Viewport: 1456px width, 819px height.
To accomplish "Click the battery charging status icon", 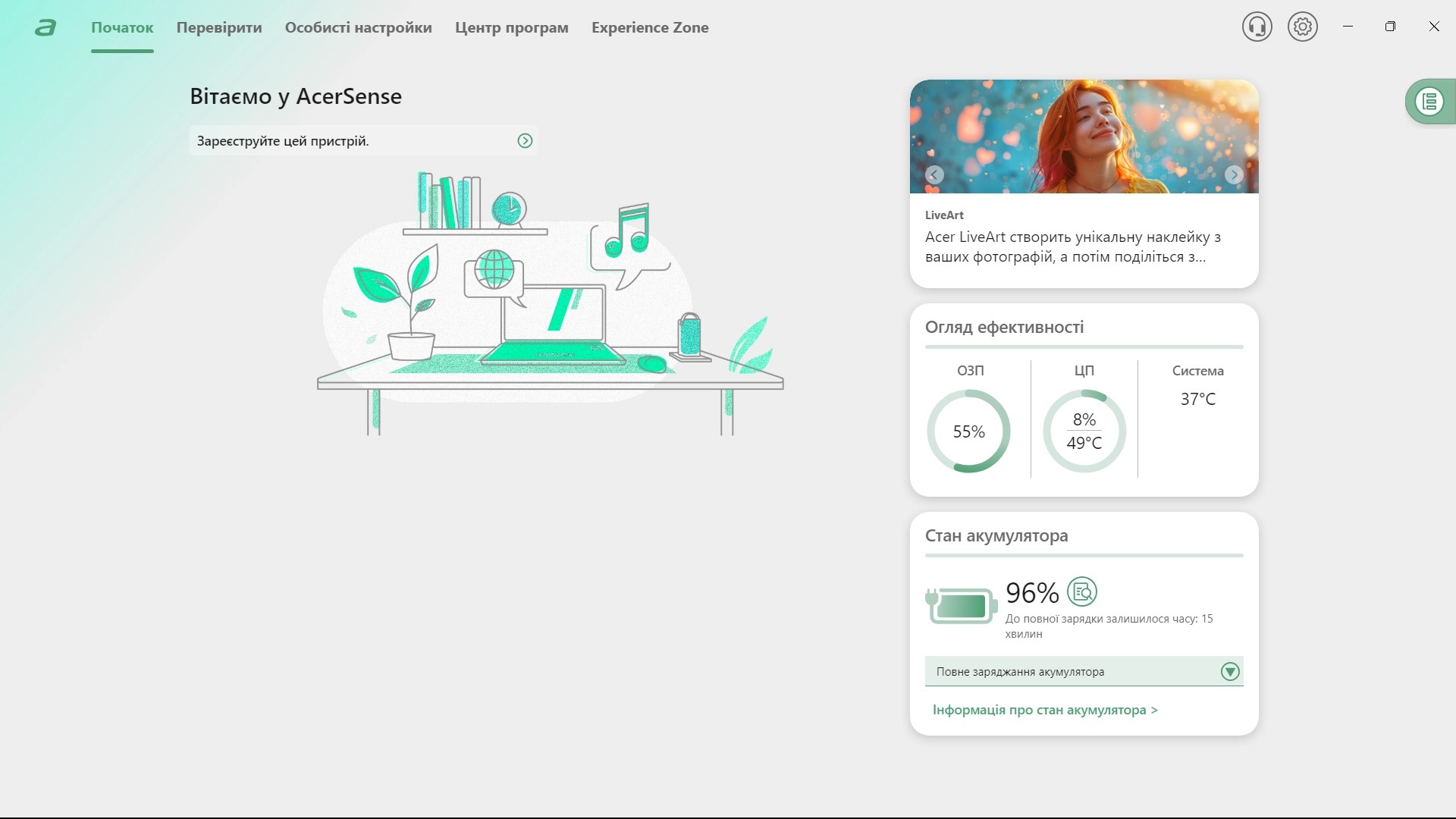I will [960, 606].
